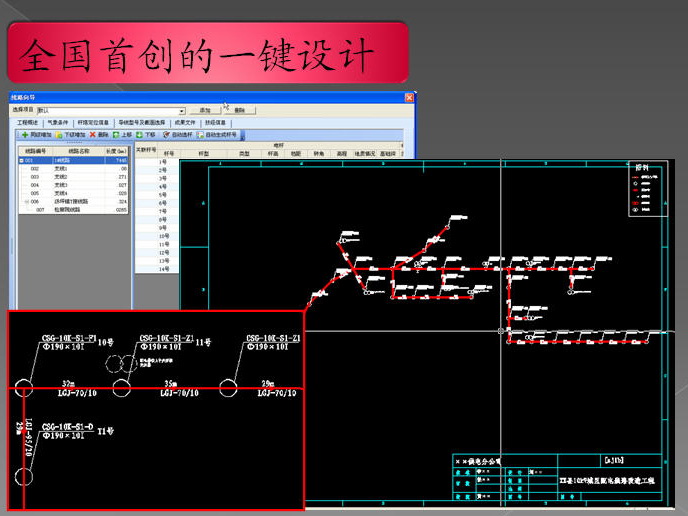Switch to the 技经信息 tab
Image resolution: width=688 pixels, height=516 pixels.
215,122
